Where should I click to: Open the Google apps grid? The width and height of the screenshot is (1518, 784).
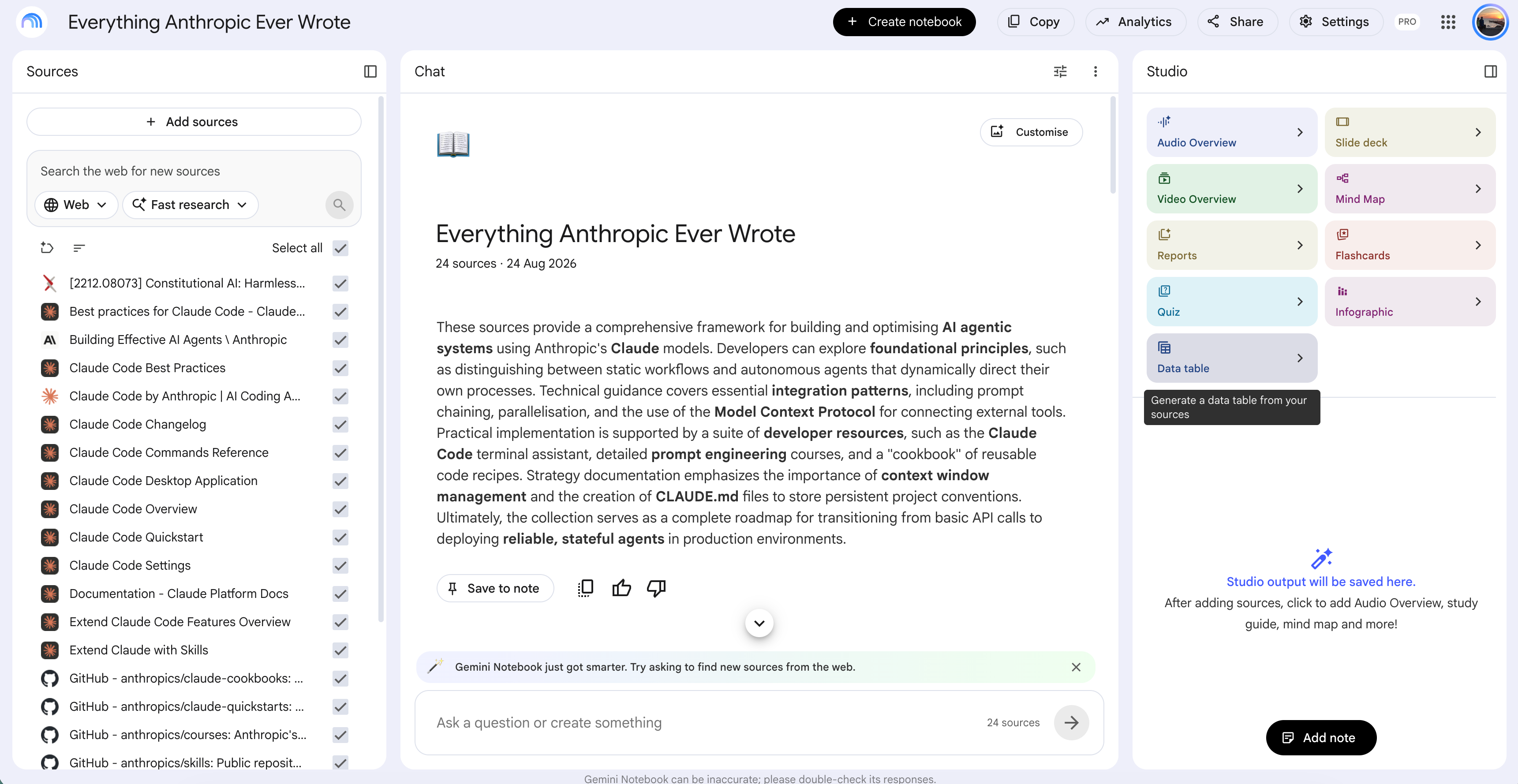pyautogui.click(x=1448, y=22)
